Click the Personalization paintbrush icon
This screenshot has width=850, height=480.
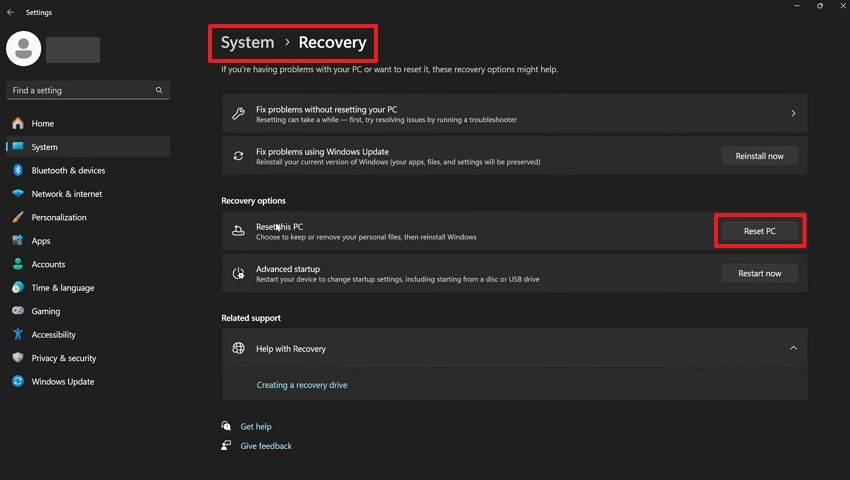[18, 217]
